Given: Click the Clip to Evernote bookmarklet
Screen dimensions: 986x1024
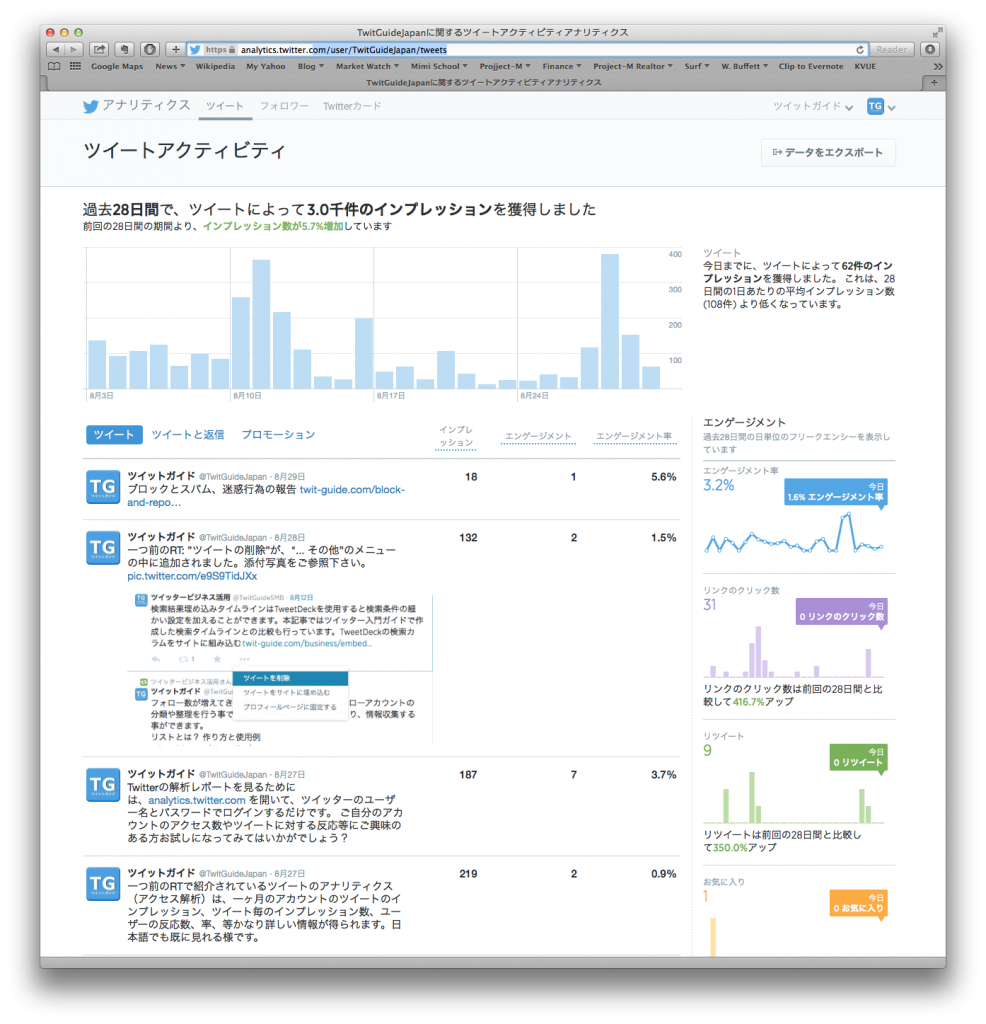Looking at the screenshot, I should [810, 66].
